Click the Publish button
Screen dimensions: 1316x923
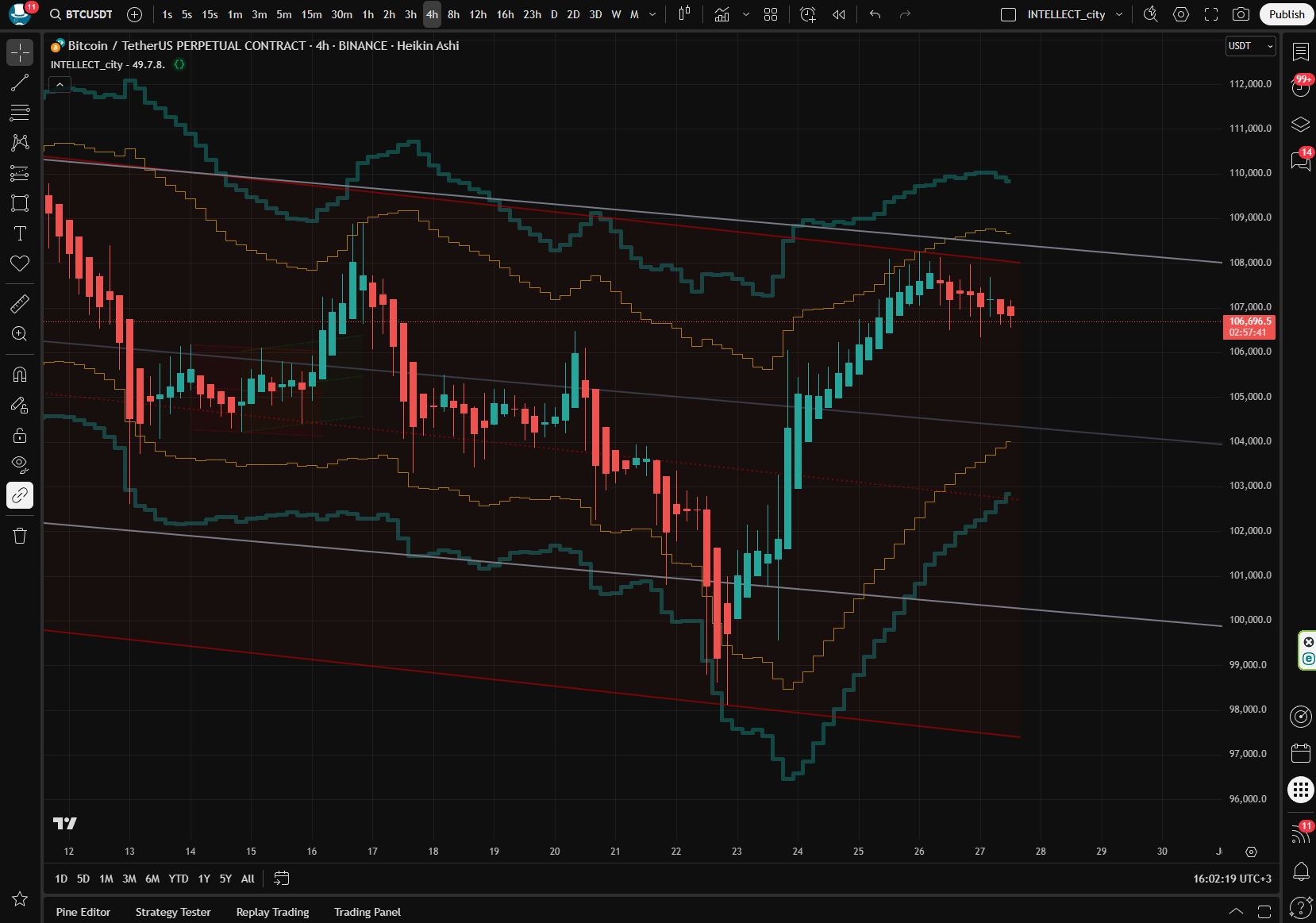[1286, 14]
